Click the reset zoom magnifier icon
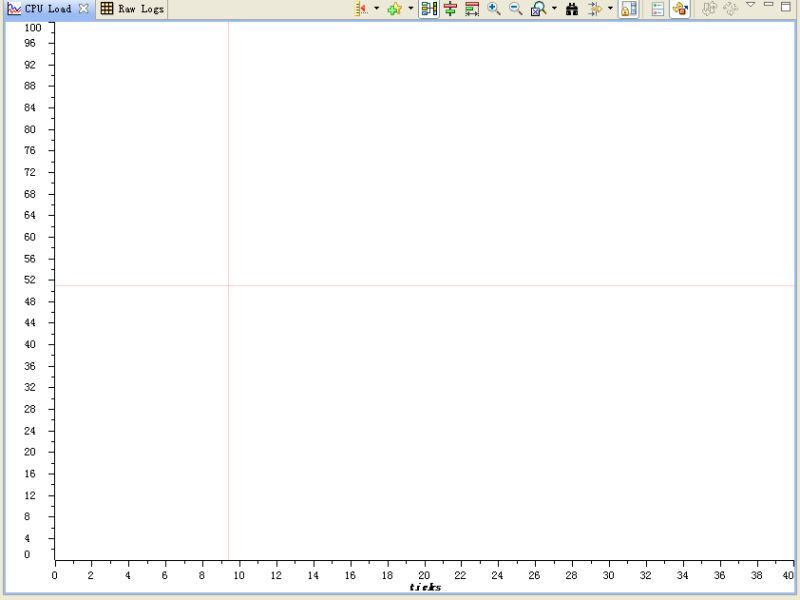Image resolution: width=800 pixels, height=600 pixels. click(x=538, y=9)
